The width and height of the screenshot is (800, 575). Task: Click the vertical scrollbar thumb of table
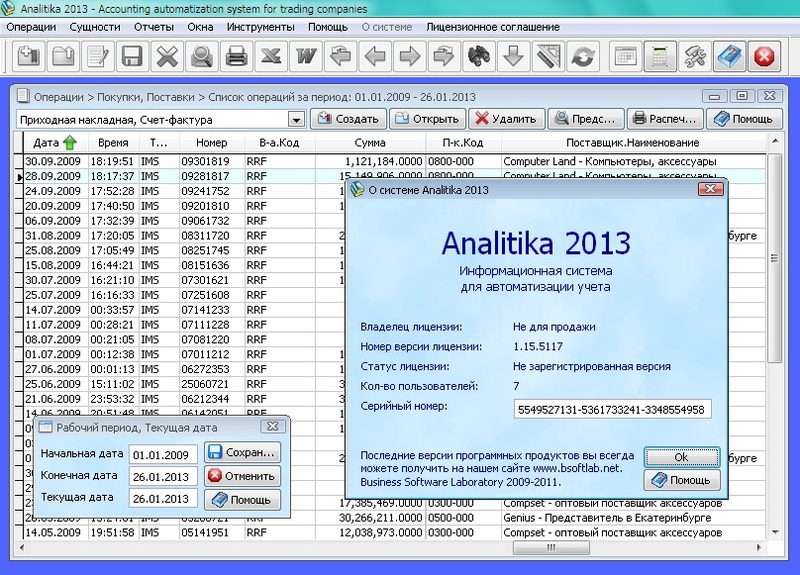click(x=774, y=258)
